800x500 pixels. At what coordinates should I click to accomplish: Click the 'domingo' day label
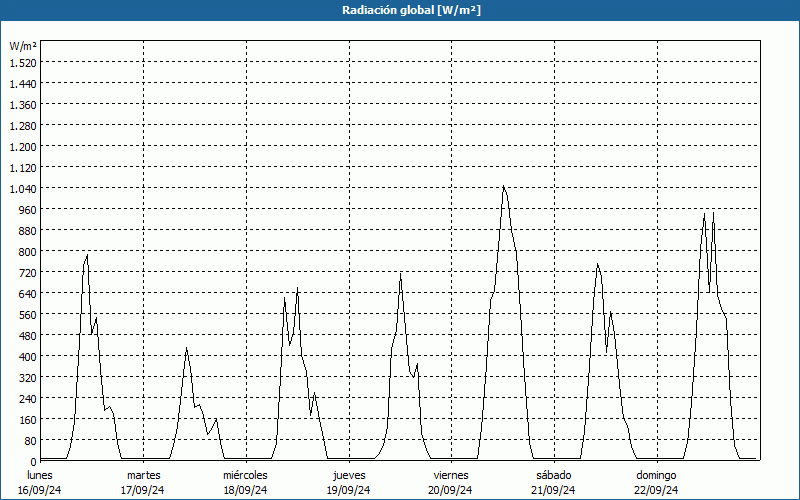(x=656, y=475)
